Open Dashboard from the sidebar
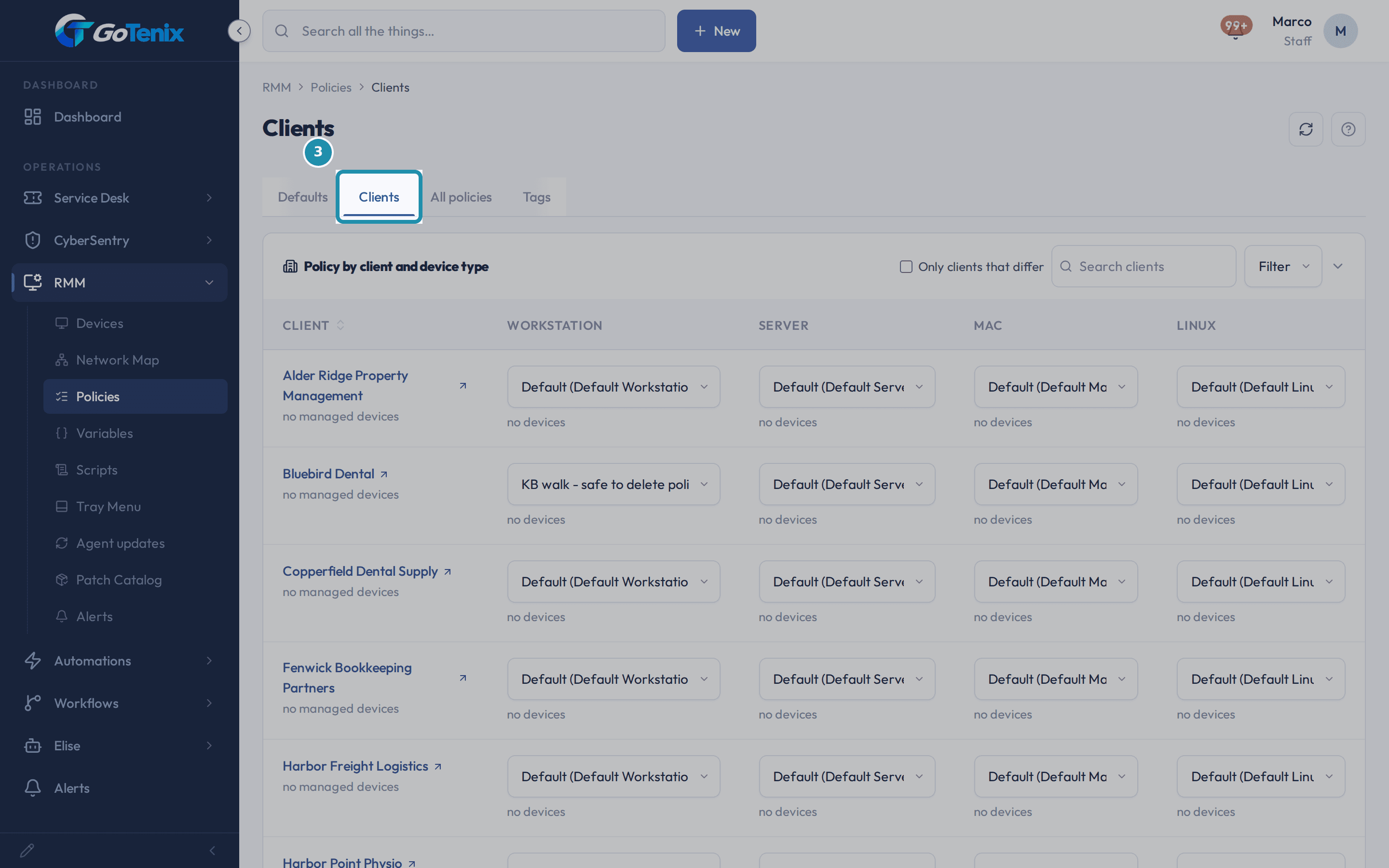Screen dimensions: 1389x868 tap(120, 117)
